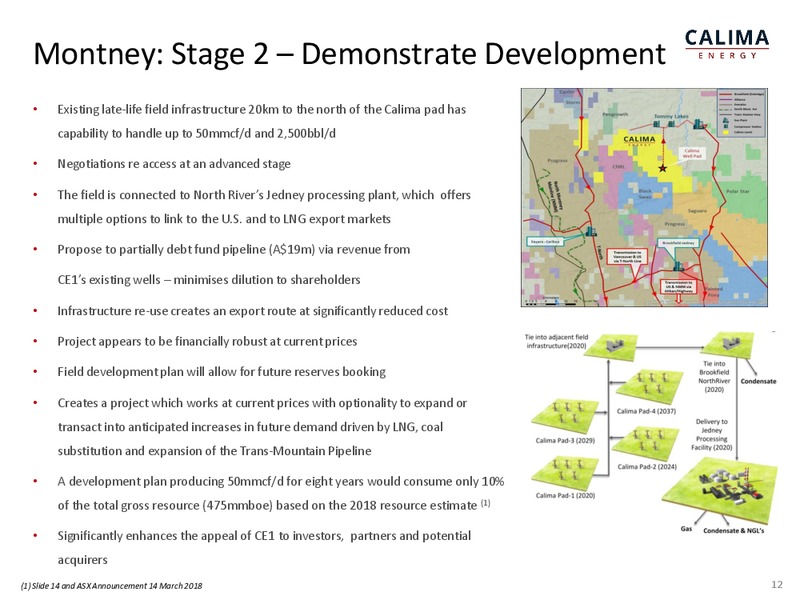
Task: Click 'capability to handle up to 50mmcf/d' line
Action: [x=197, y=134]
